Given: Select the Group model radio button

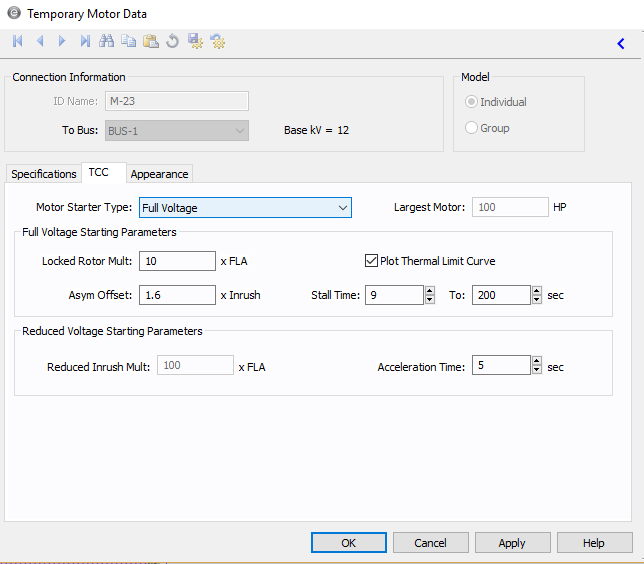Looking at the screenshot, I should coord(472,128).
